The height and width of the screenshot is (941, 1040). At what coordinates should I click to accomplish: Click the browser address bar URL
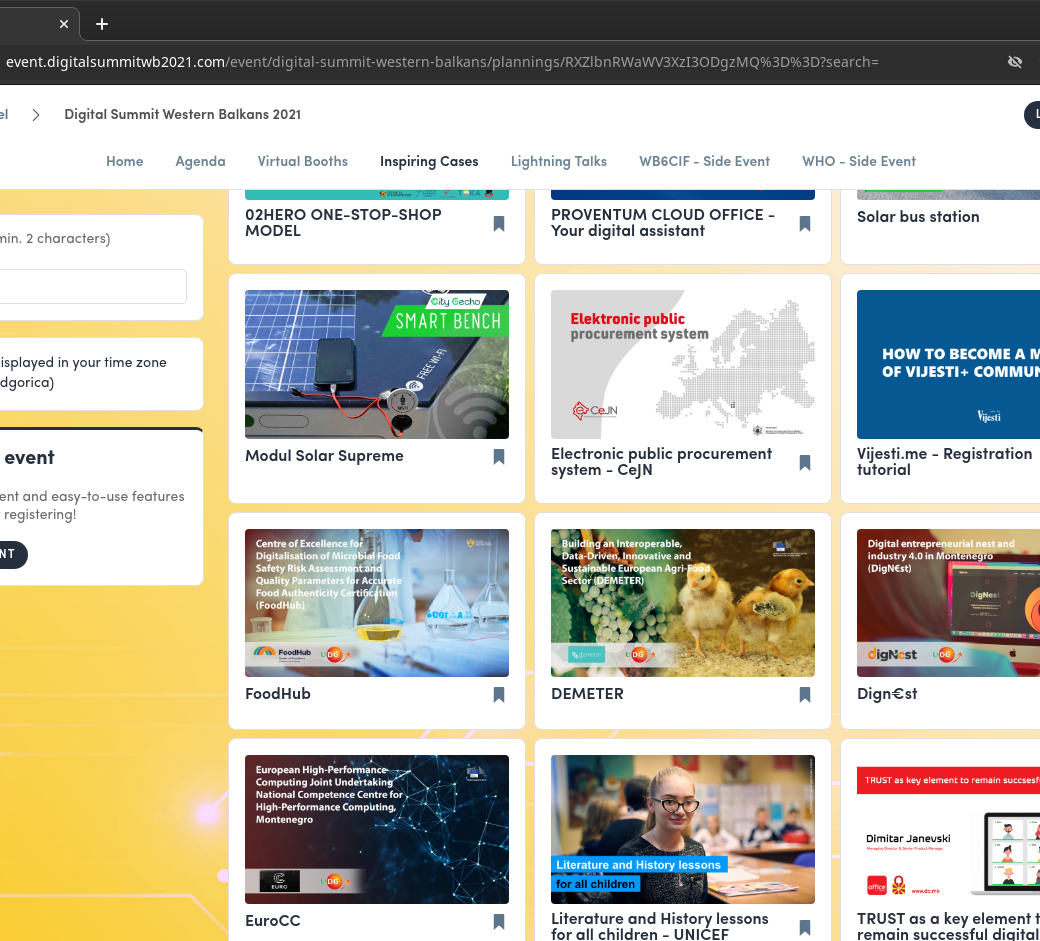click(x=442, y=62)
